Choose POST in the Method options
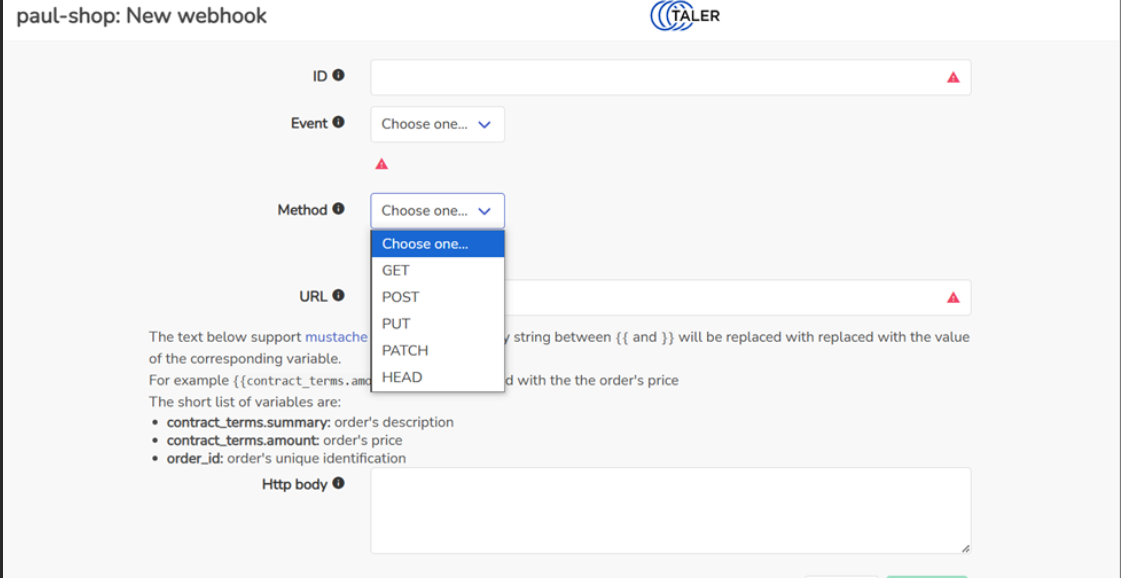This screenshot has height=578, width=1121. coord(400,297)
